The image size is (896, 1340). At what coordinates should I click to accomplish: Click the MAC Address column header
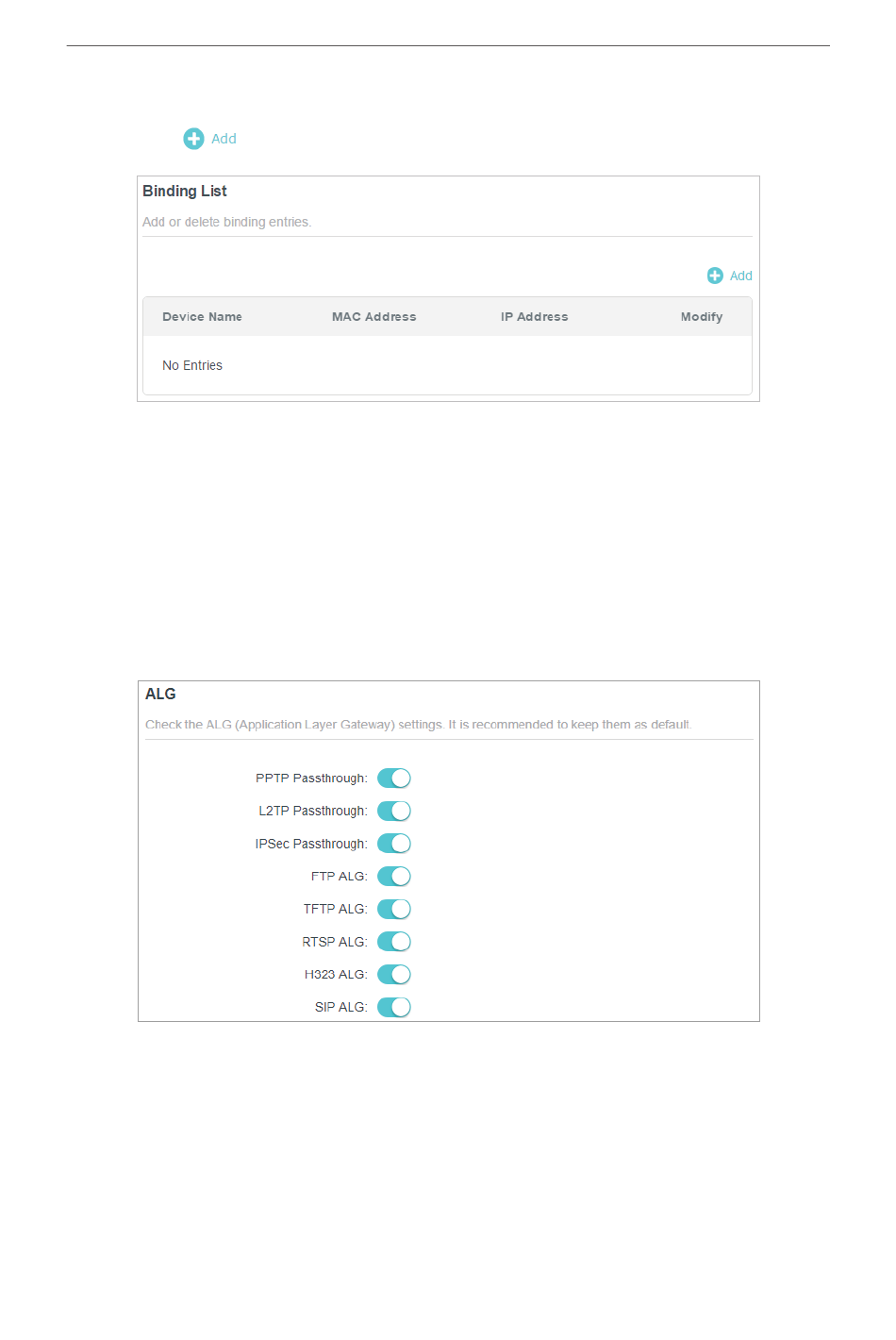[x=373, y=317]
